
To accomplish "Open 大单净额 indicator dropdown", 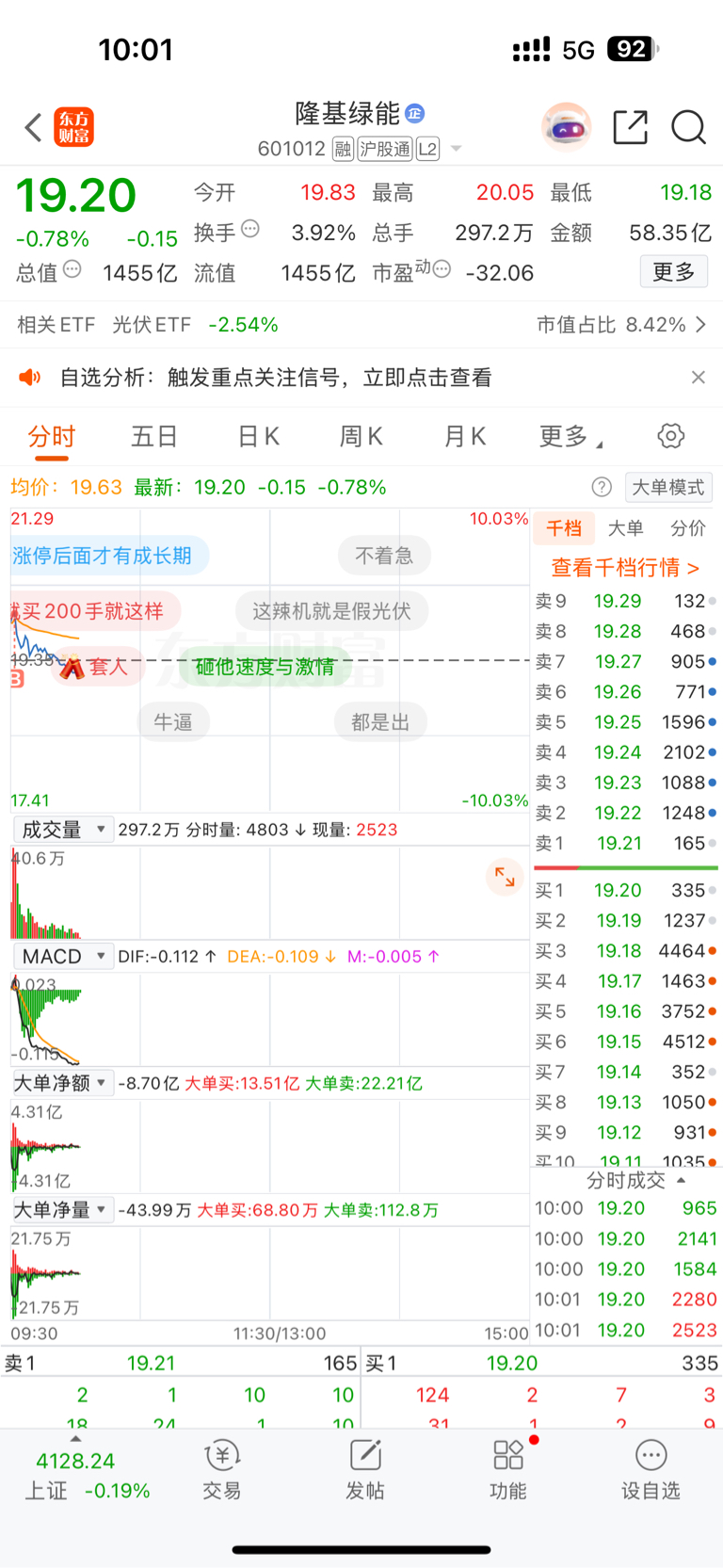I will [x=63, y=1083].
